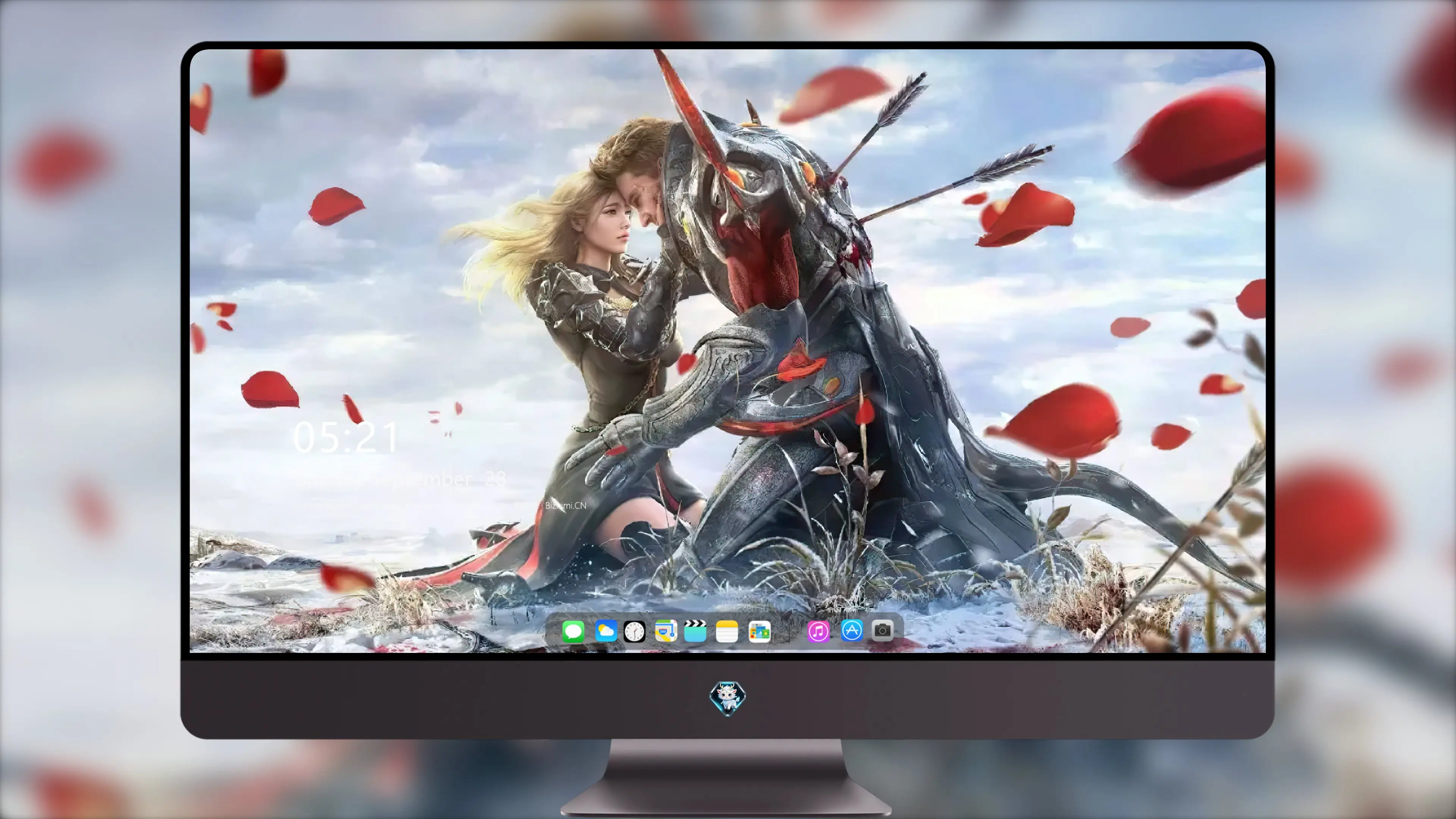Open the photo collage gallery app icon

pos(759,631)
